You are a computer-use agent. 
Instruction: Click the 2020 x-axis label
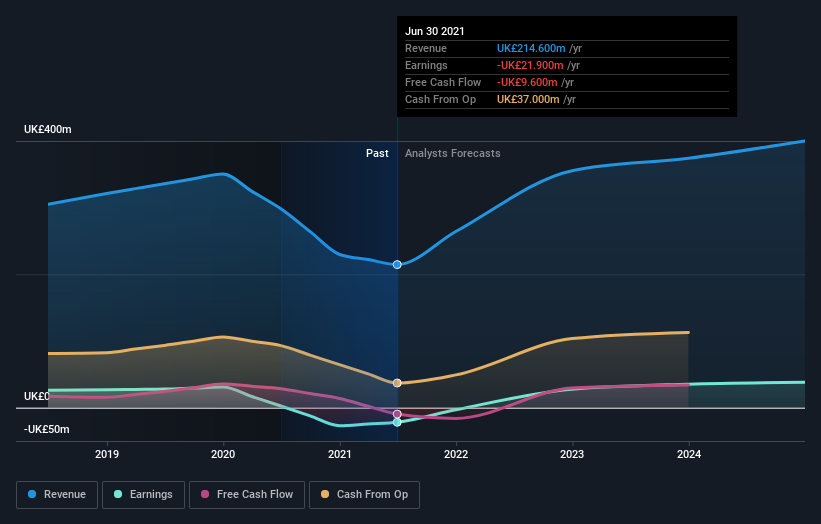223,454
